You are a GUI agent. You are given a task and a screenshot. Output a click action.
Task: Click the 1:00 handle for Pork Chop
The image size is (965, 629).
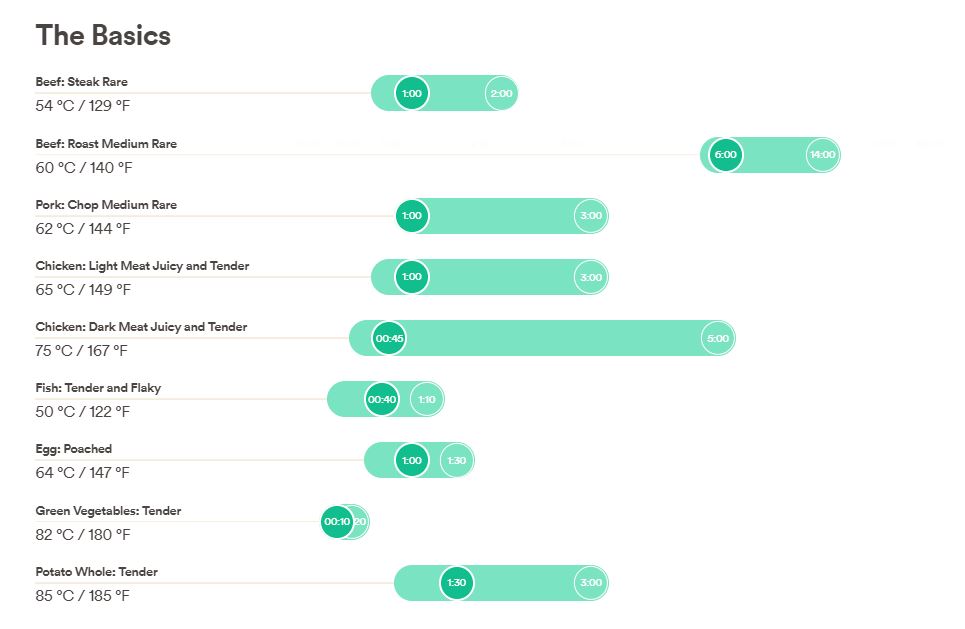411,216
